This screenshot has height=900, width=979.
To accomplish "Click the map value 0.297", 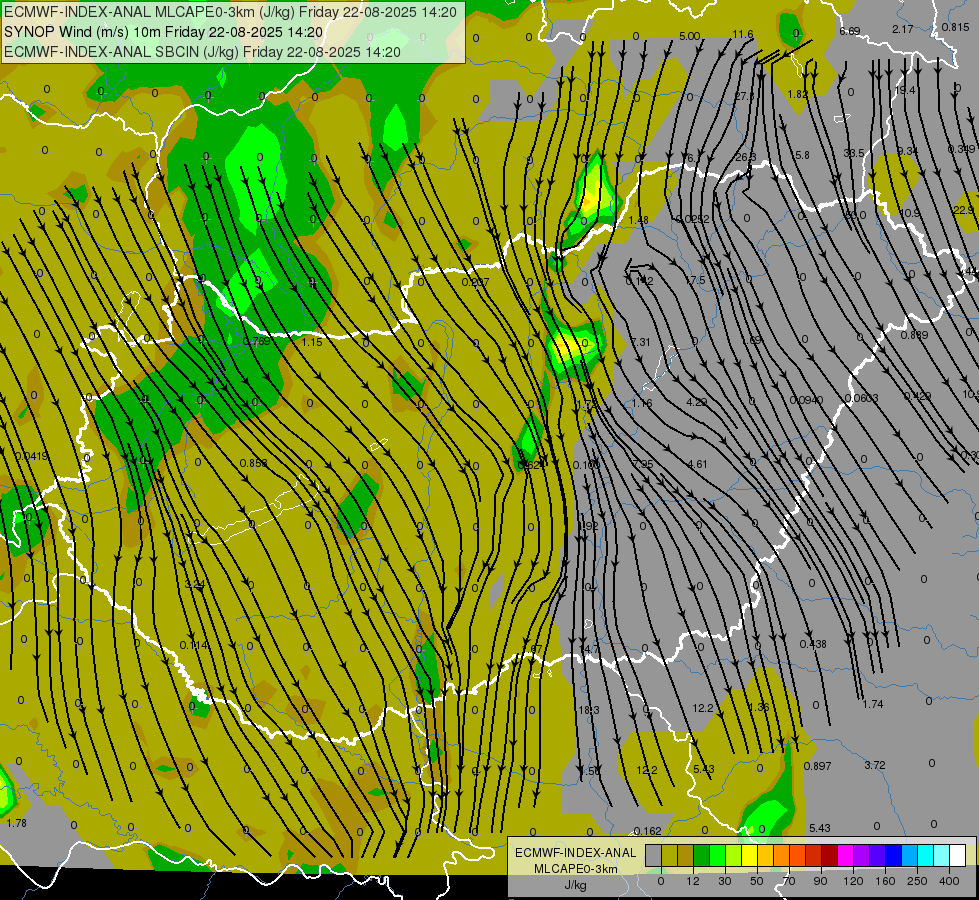I will click(475, 282).
